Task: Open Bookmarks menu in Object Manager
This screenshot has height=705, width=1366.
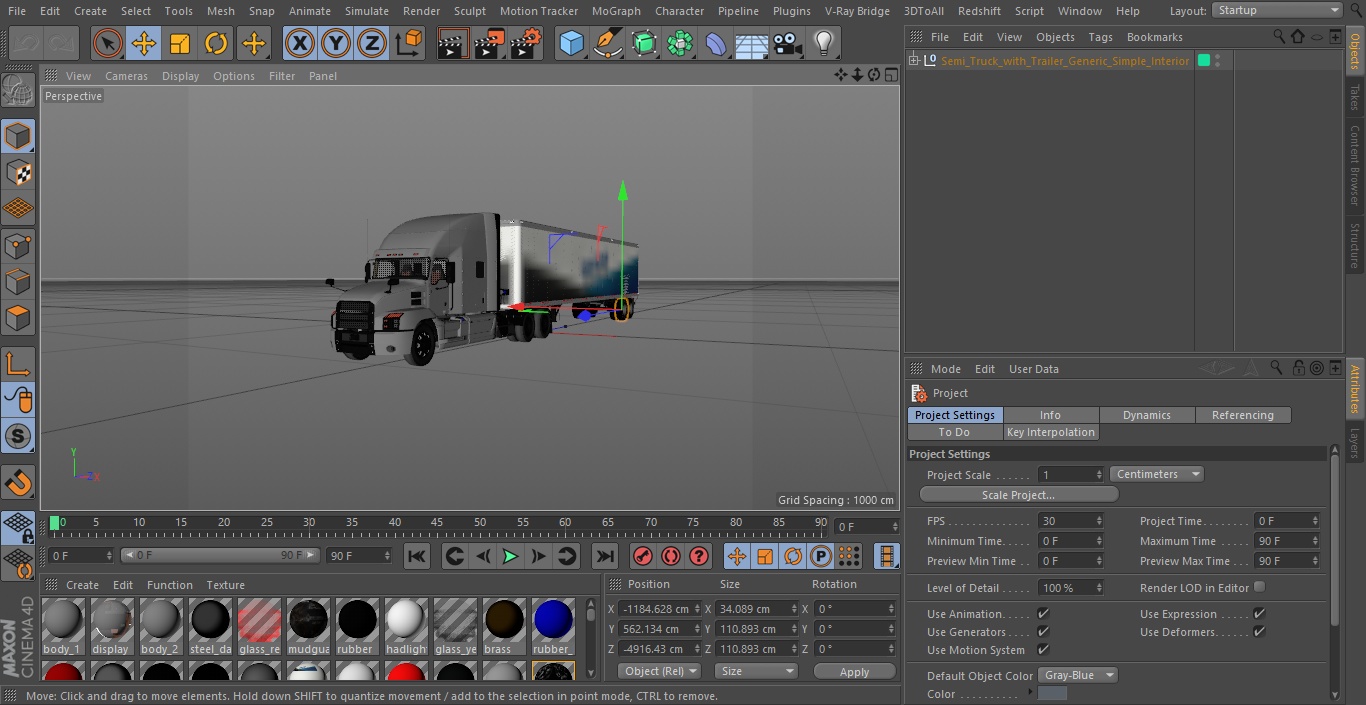Action: click(x=1154, y=37)
